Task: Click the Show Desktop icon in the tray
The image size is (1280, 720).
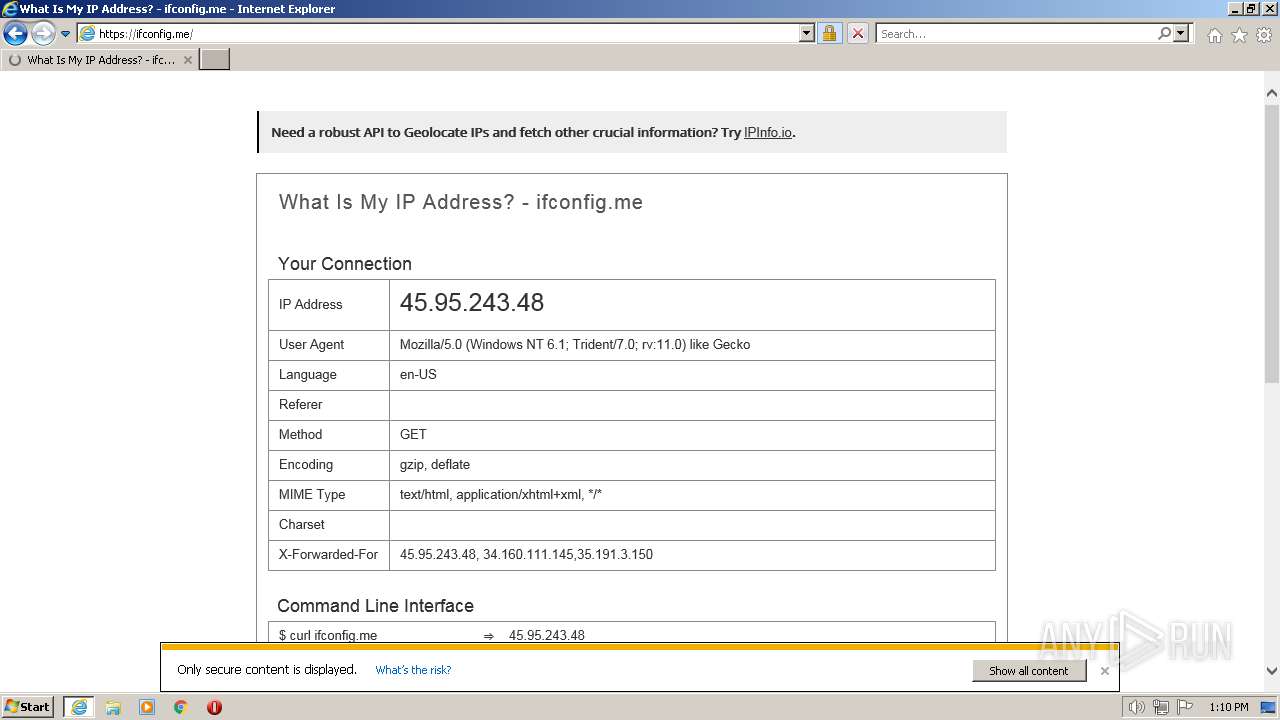Action: (1269, 707)
